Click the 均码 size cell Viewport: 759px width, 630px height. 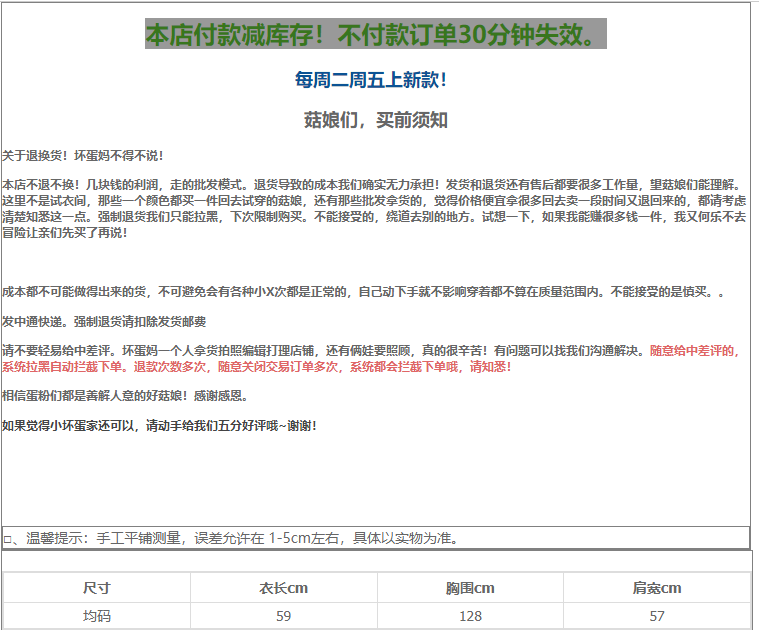point(97,616)
